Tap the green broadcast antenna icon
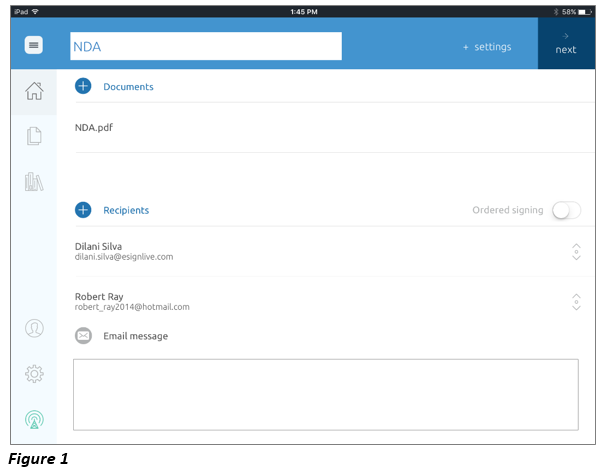The width and height of the screenshot is (608, 471). coord(34,419)
